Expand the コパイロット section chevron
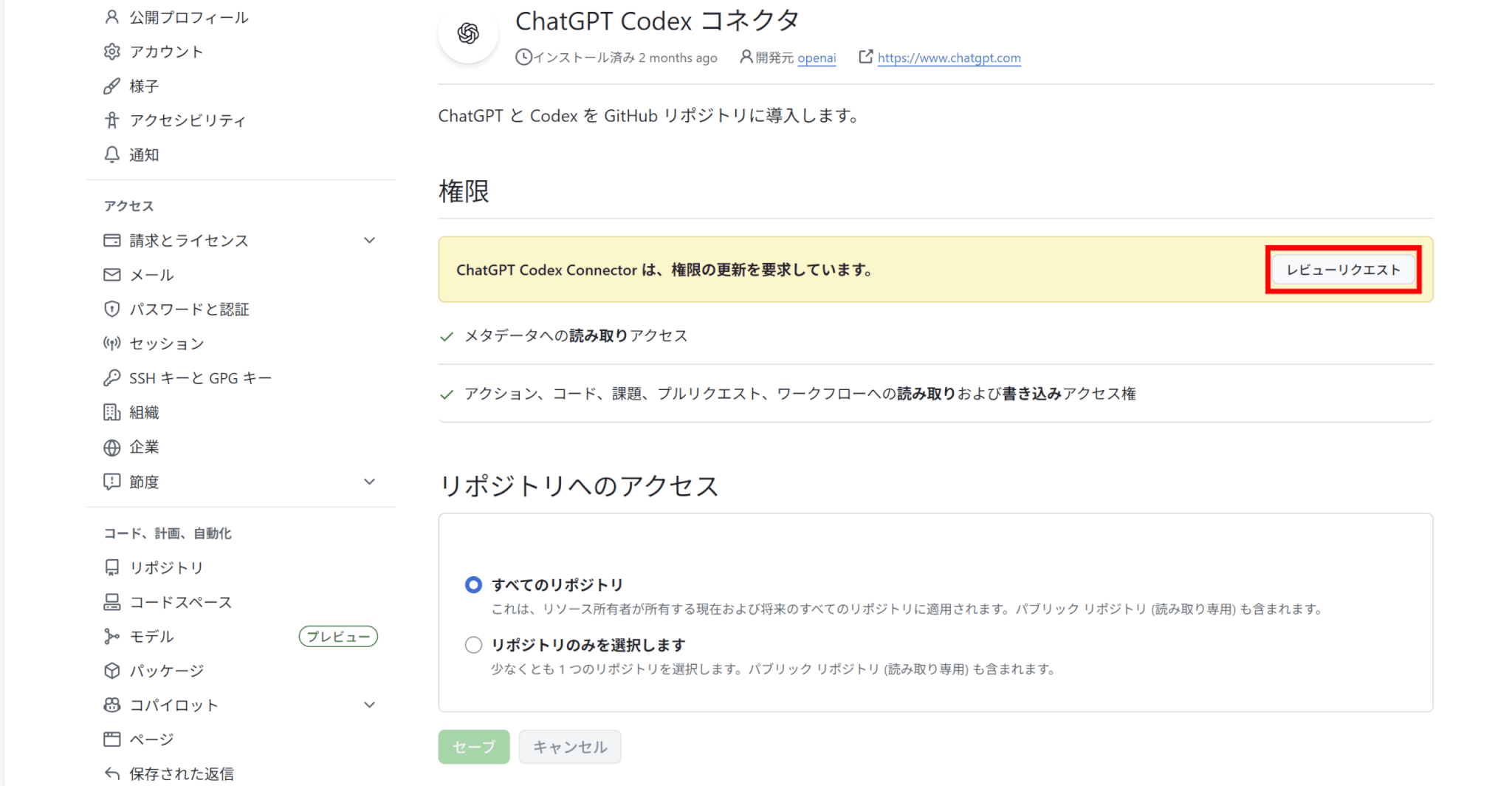This screenshot has width=1512, height=786. coord(370,705)
